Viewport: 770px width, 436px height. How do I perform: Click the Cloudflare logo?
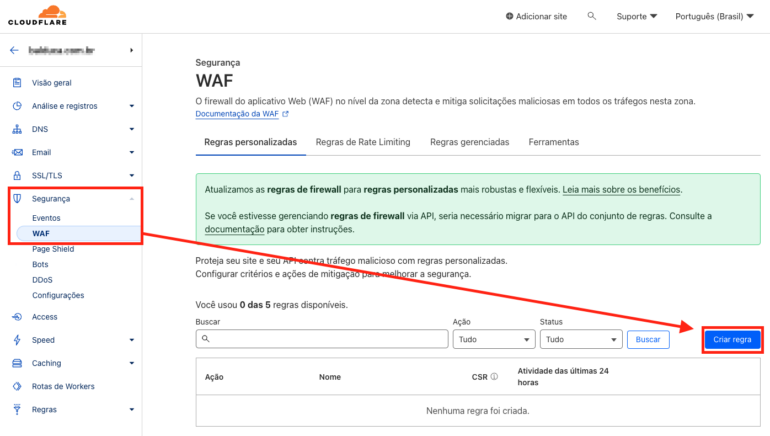(x=37, y=16)
